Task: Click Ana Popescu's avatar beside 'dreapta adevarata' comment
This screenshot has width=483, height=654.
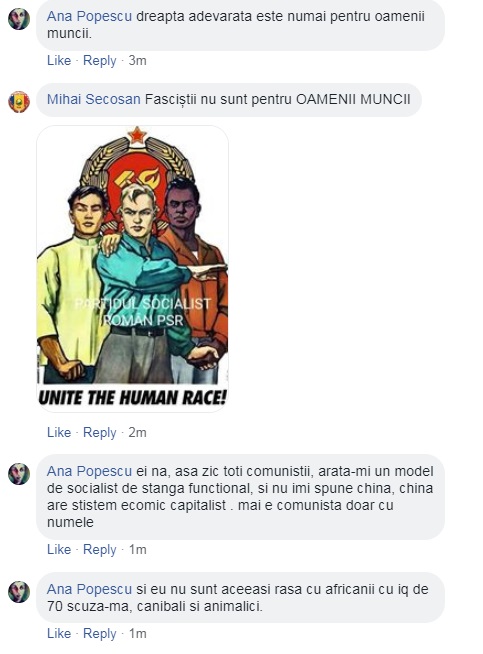Action: pos(19,19)
